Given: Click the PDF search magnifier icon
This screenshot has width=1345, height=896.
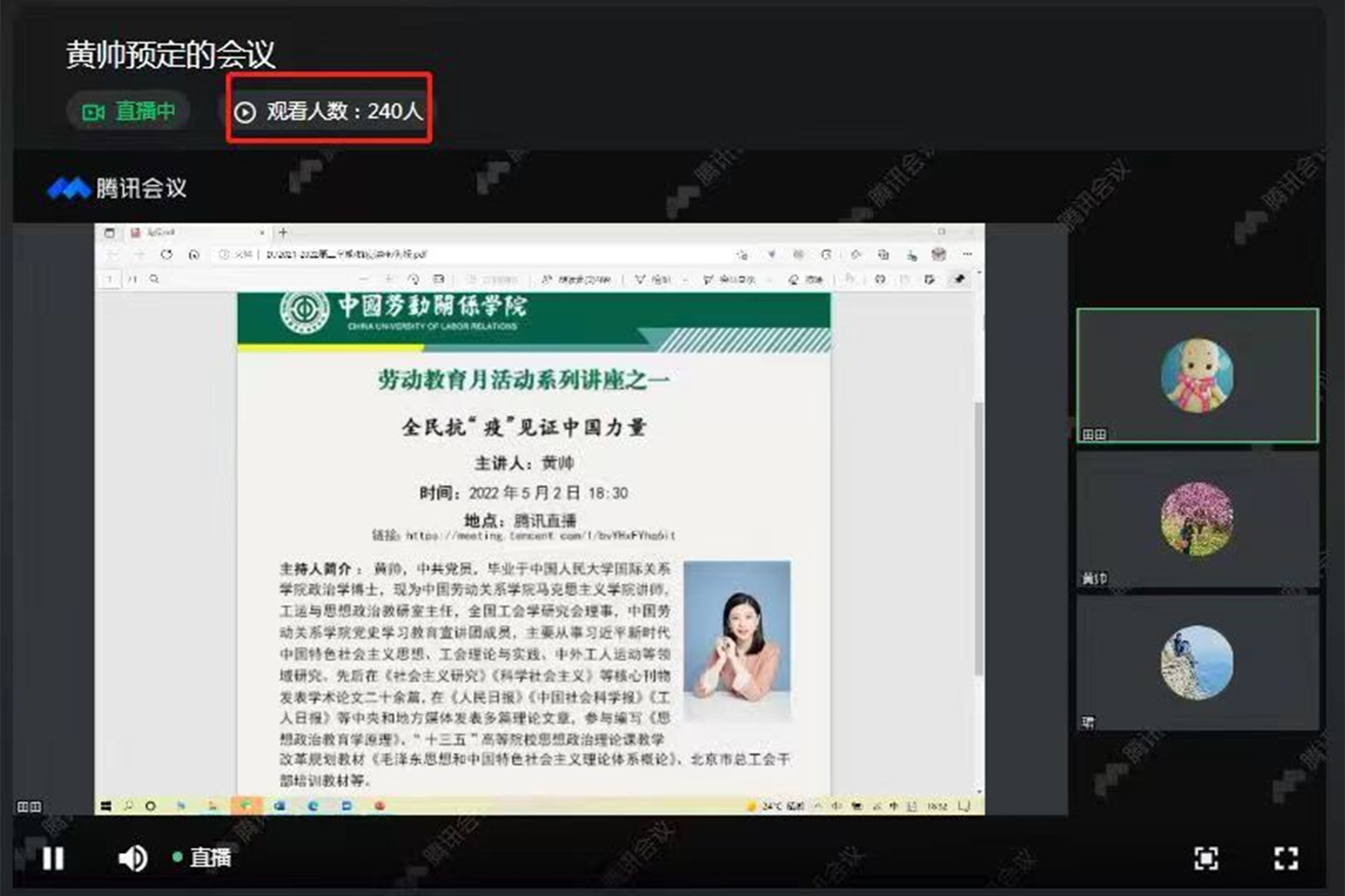Looking at the screenshot, I should (x=154, y=279).
